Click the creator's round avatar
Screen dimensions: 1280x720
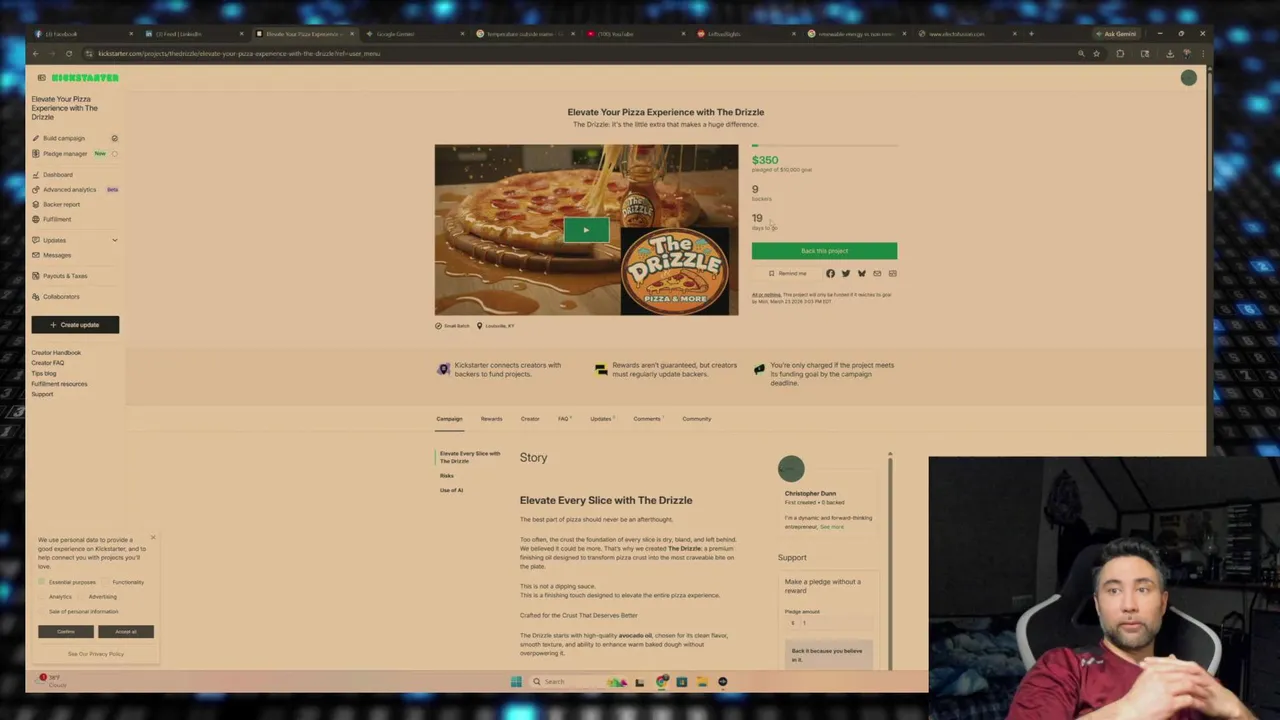click(x=791, y=468)
